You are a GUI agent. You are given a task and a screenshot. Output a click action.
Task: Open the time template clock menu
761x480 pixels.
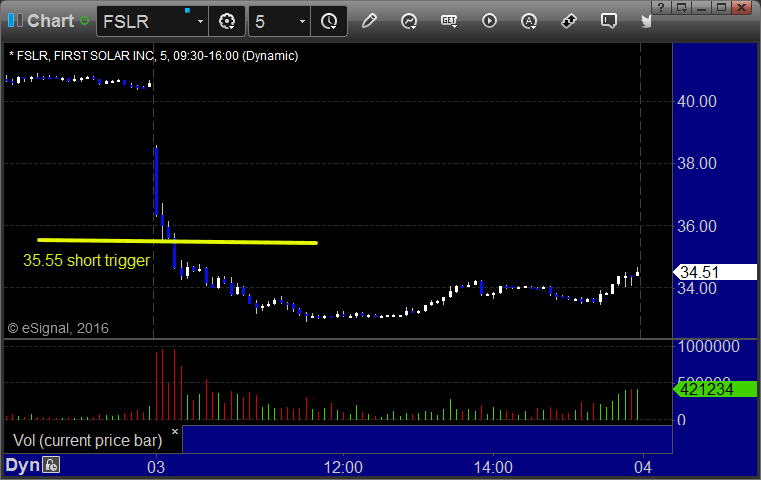click(x=329, y=21)
